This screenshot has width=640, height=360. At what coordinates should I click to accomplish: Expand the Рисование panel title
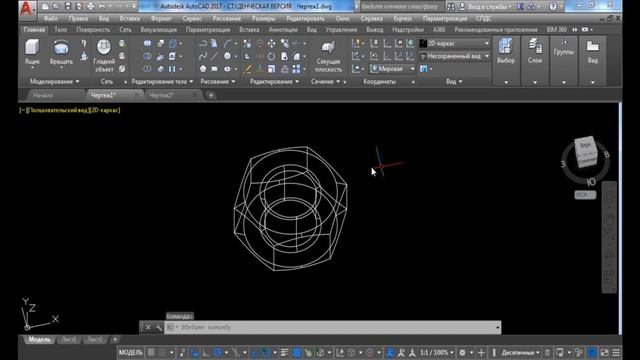pos(218,82)
